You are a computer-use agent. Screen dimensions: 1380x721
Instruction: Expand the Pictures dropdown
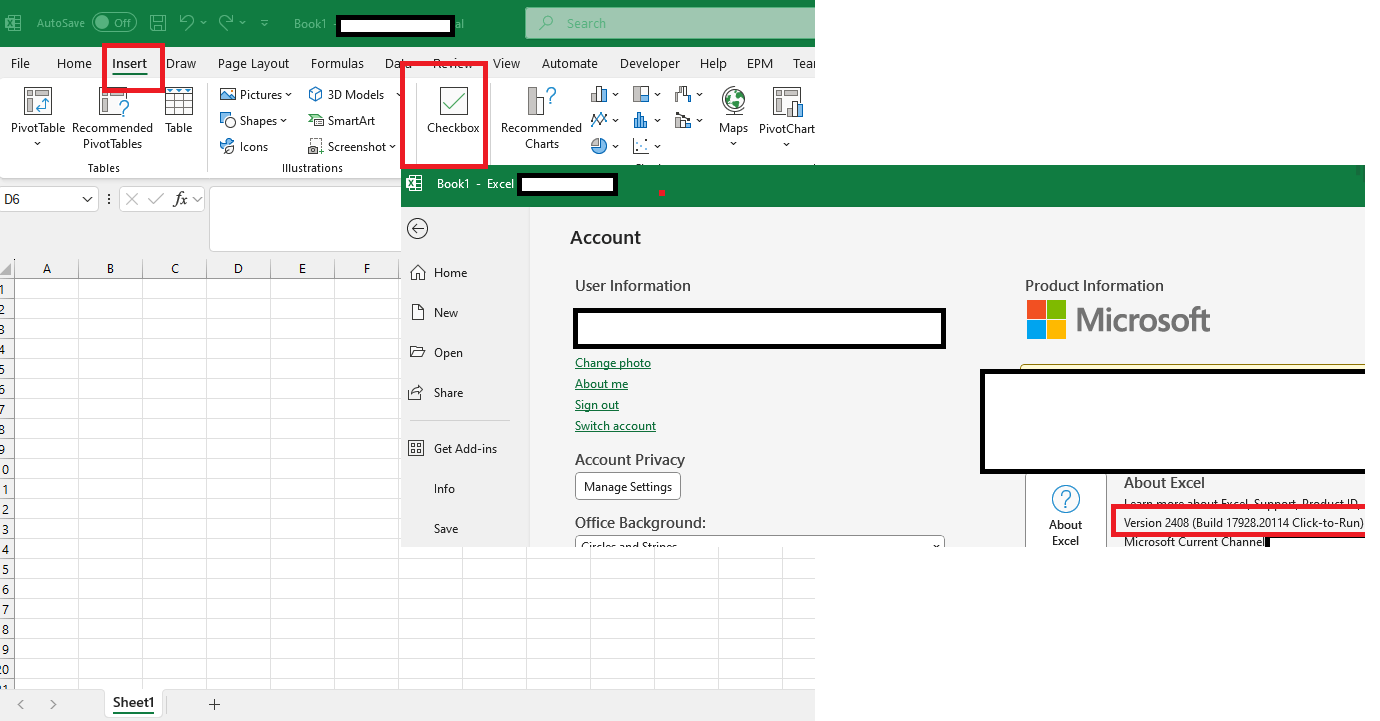pos(288,95)
